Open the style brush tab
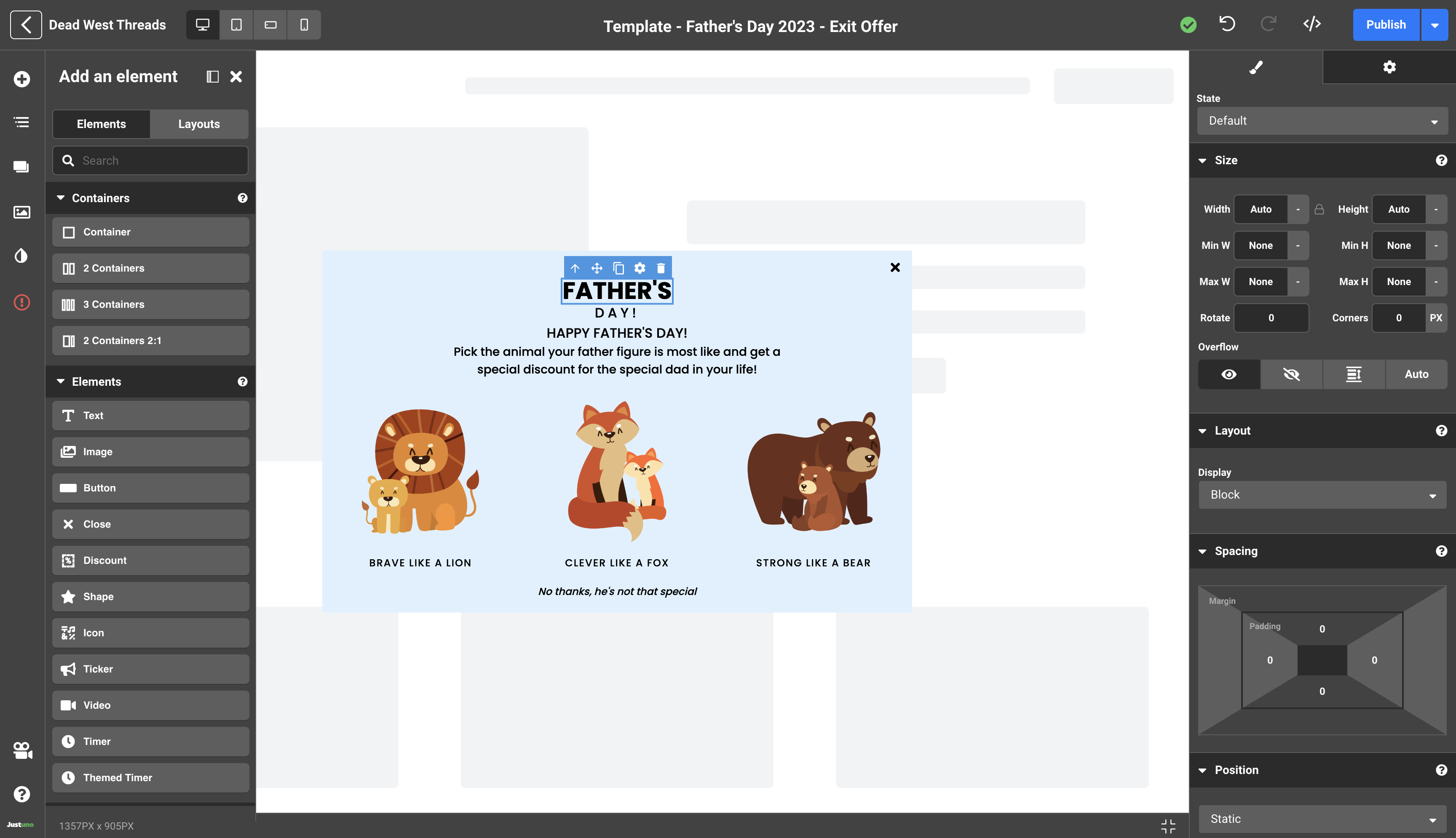This screenshot has width=1456, height=838. point(1256,67)
